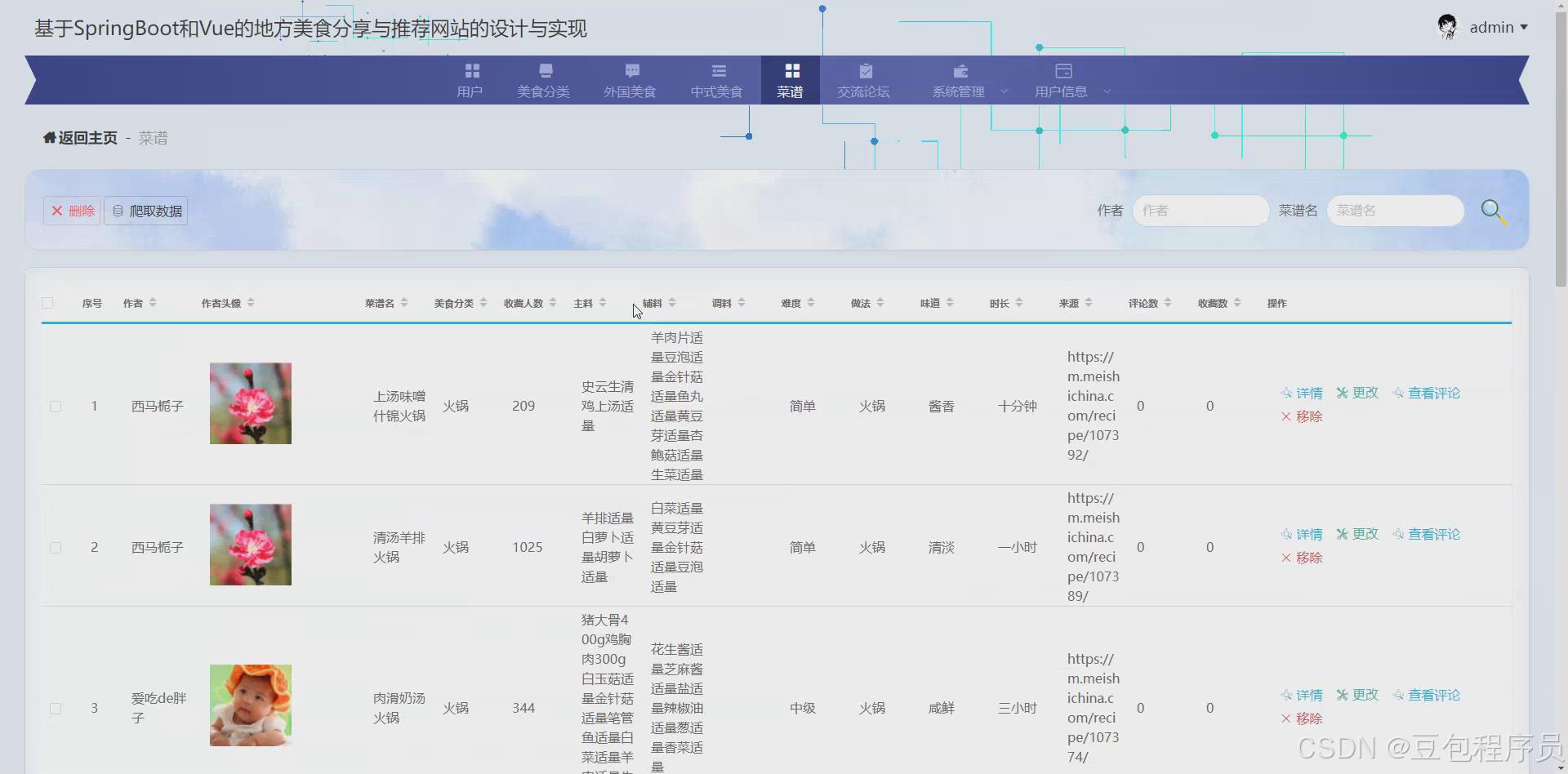Click the 爬取数据 button
This screenshot has width=1568, height=774.
[x=146, y=211]
